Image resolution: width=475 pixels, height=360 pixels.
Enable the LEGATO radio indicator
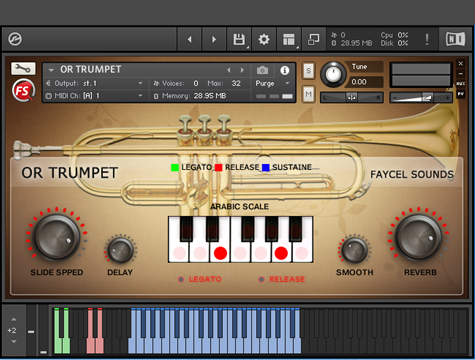pyautogui.click(x=181, y=279)
